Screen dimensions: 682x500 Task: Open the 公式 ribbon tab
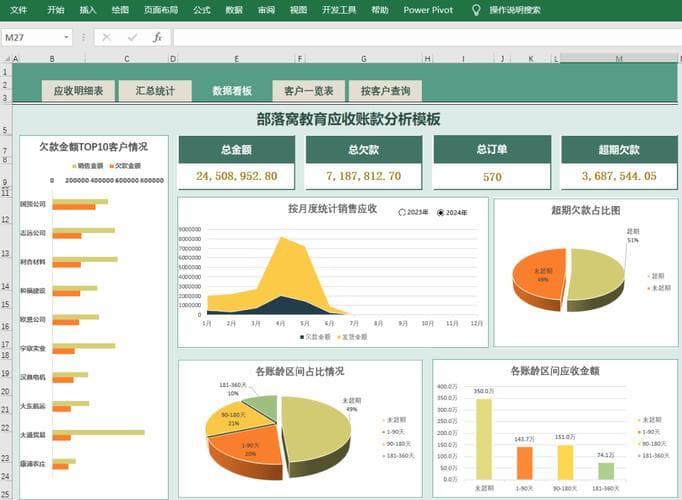(202, 10)
